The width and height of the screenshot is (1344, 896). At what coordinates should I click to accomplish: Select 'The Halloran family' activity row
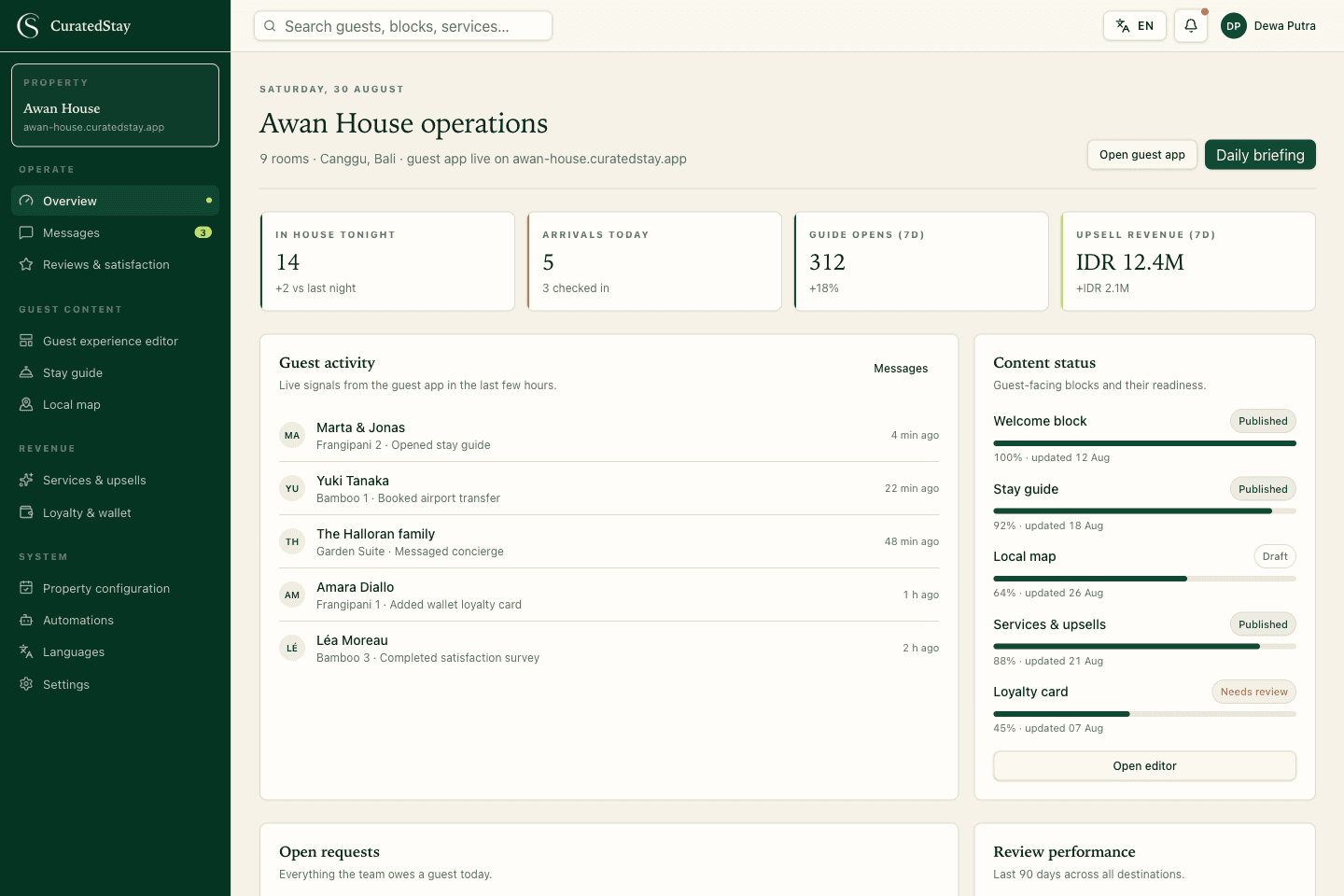click(609, 541)
